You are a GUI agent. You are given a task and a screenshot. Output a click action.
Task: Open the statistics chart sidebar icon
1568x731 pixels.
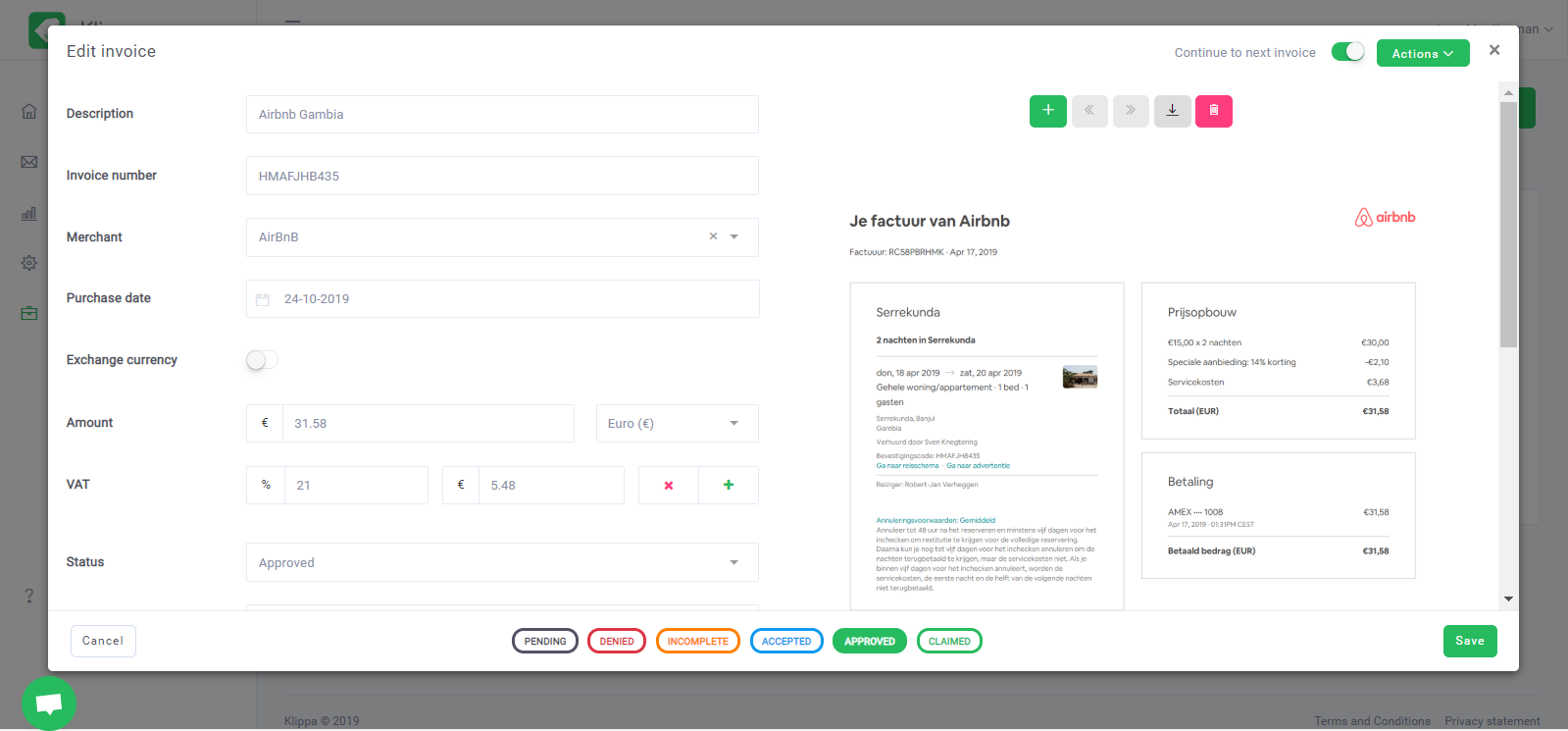[x=29, y=213]
